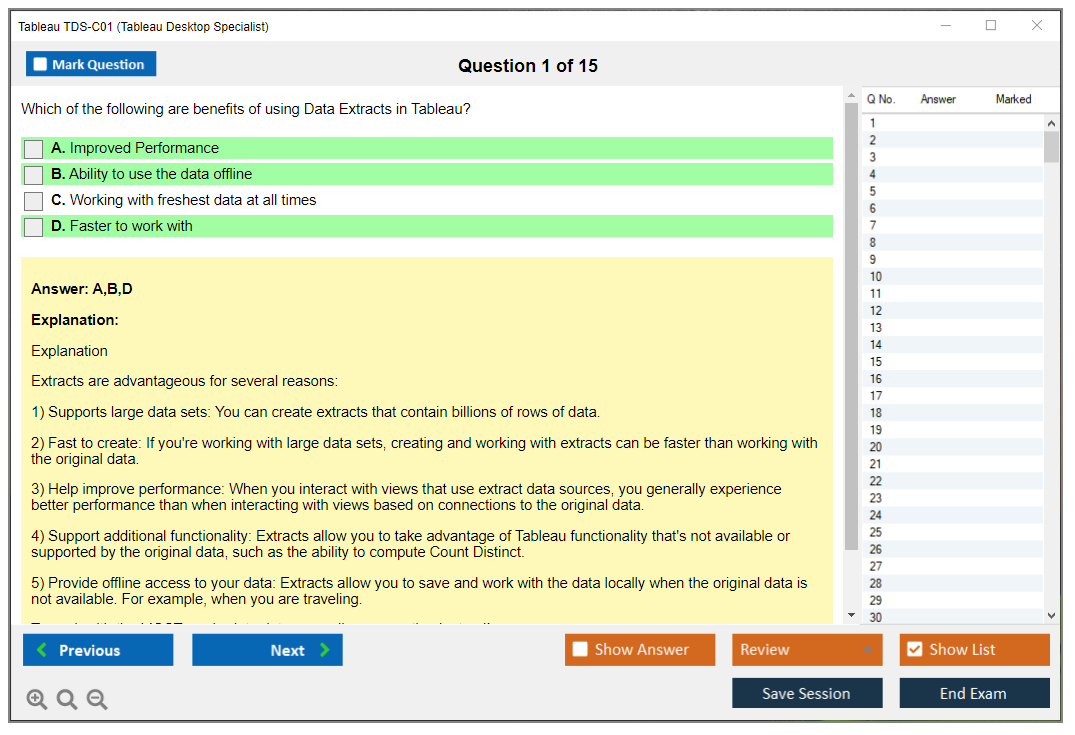Check answer A Improved Performance
Viewport: 1075px width, 735px height.
click(34, 149)
